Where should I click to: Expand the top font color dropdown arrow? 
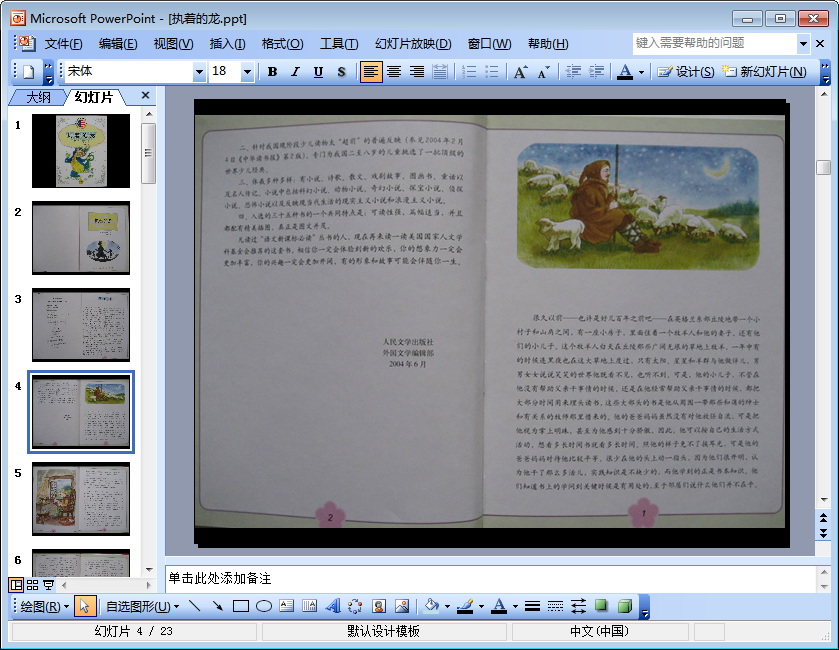pos(641,72)
